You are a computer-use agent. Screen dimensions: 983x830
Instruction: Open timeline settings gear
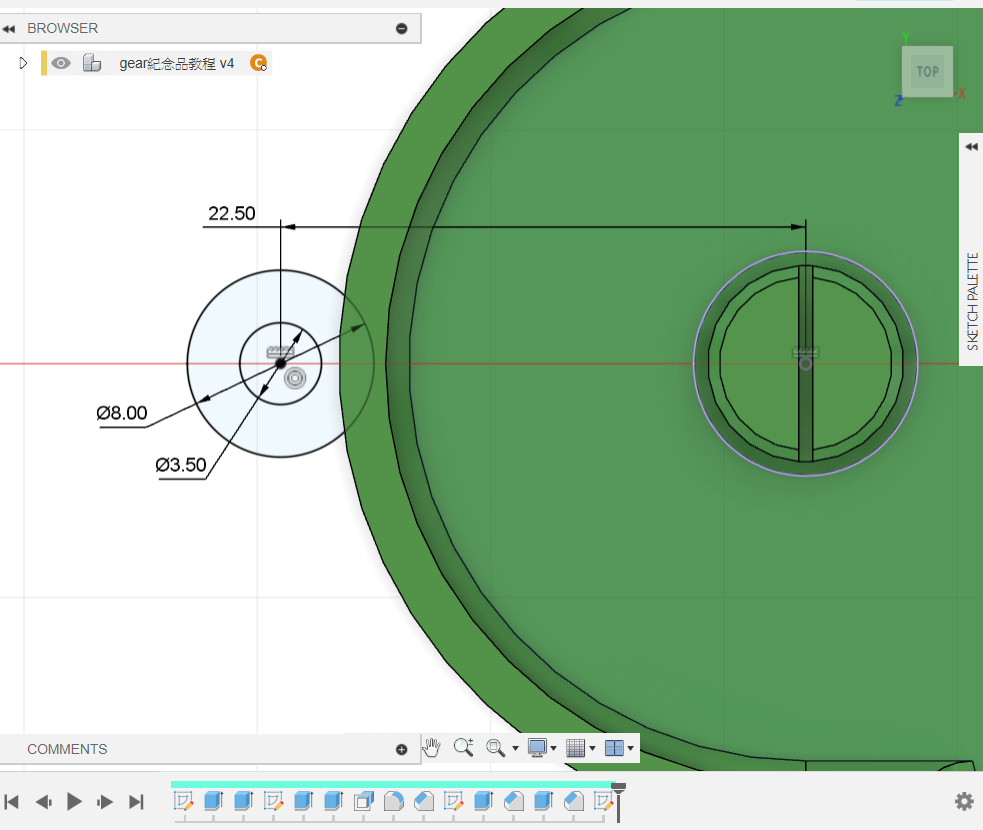tap(964, 801)
